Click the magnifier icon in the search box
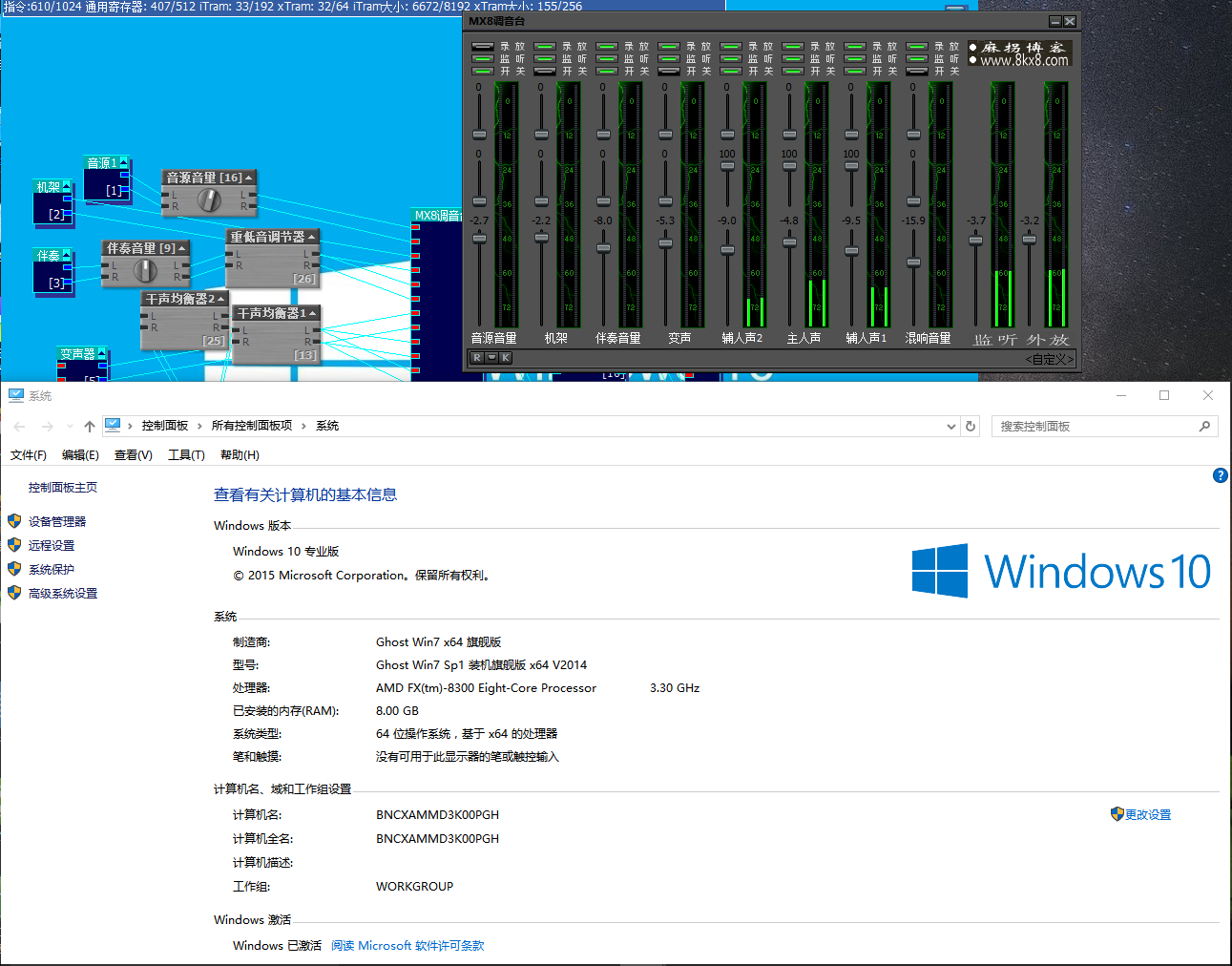Image resolution: width=1232 pixels, height=966 pixels. 1204,427
